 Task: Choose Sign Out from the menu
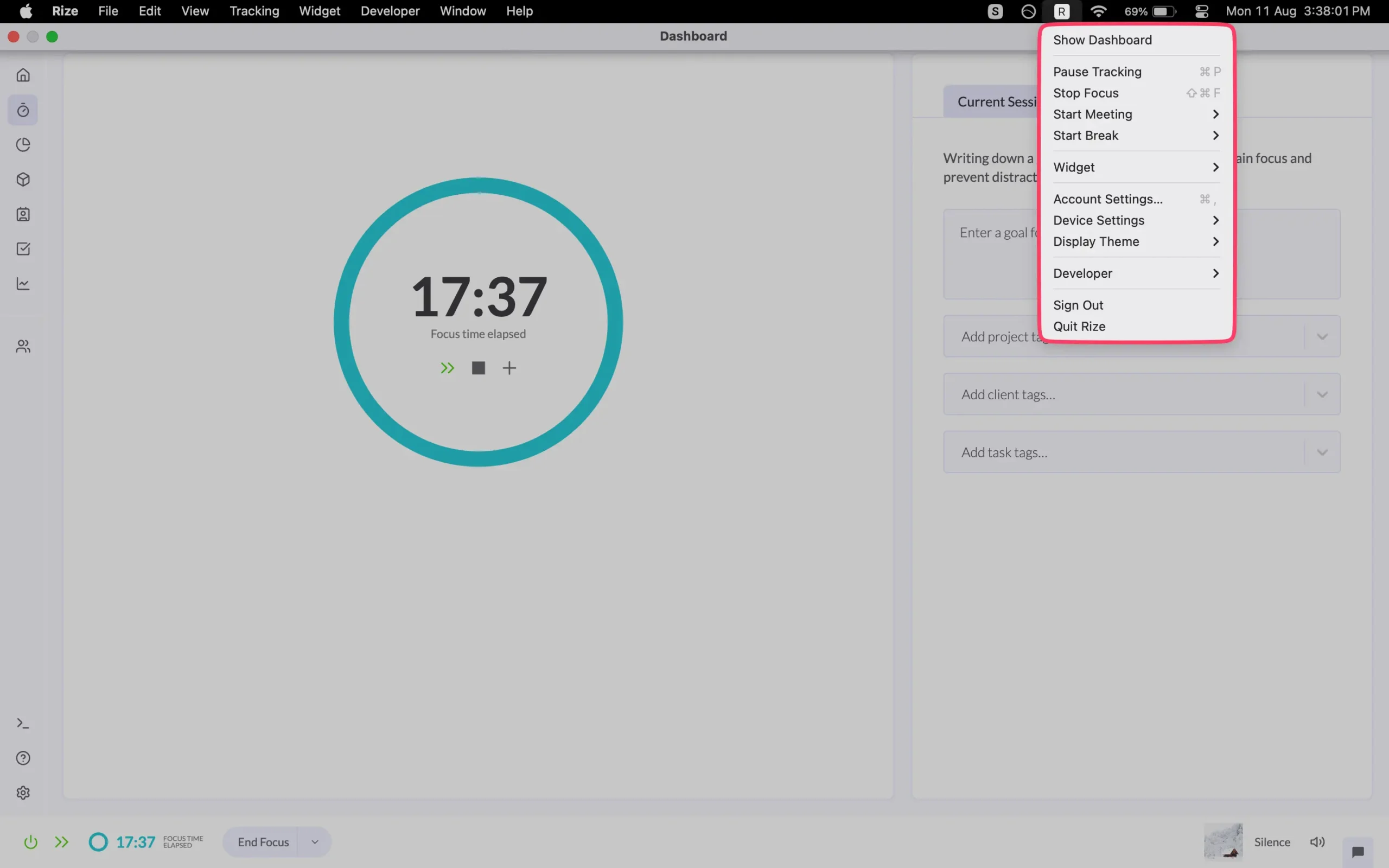(x=1137, y=305)
